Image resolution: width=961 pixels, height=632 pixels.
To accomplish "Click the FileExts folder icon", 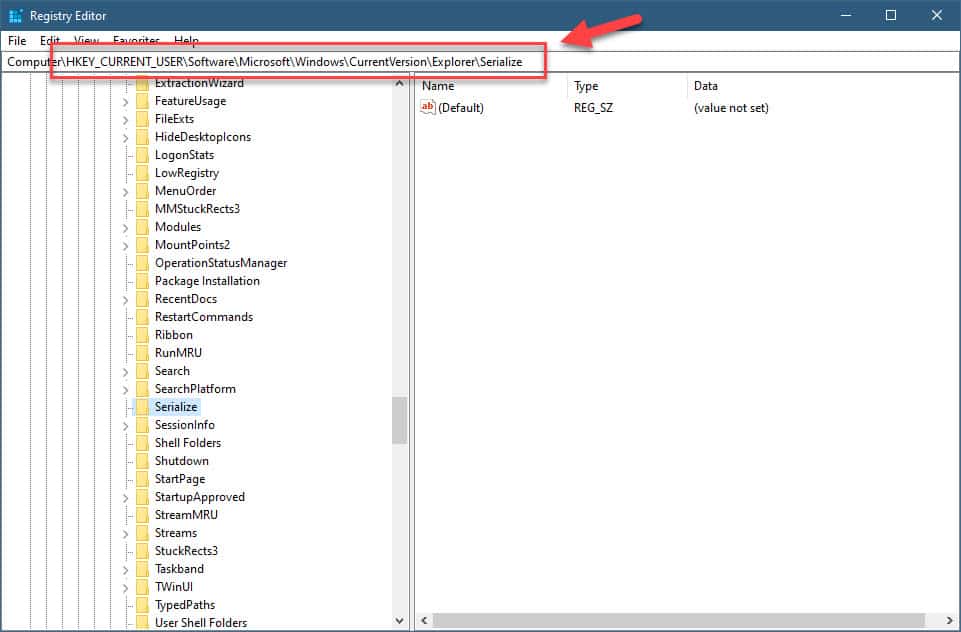I will 142,119.
